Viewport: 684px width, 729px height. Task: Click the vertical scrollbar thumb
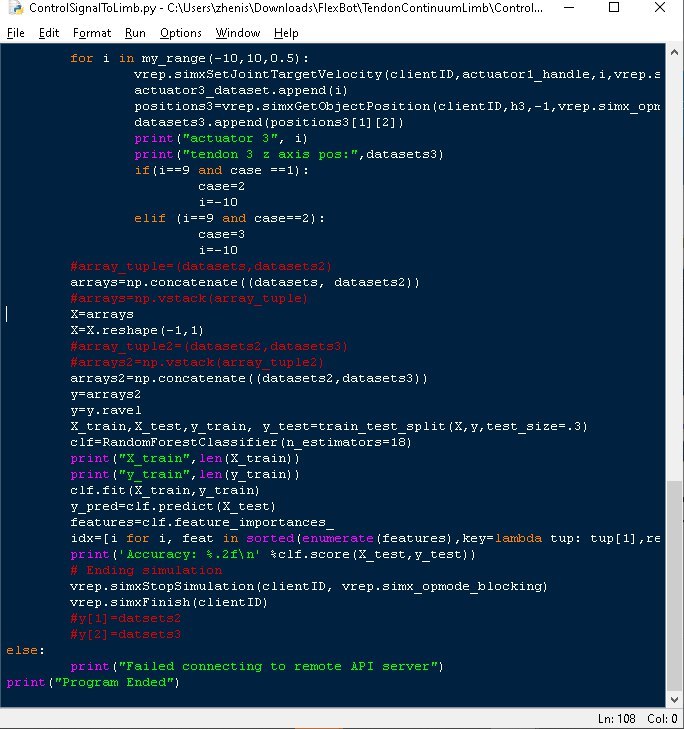674,586
